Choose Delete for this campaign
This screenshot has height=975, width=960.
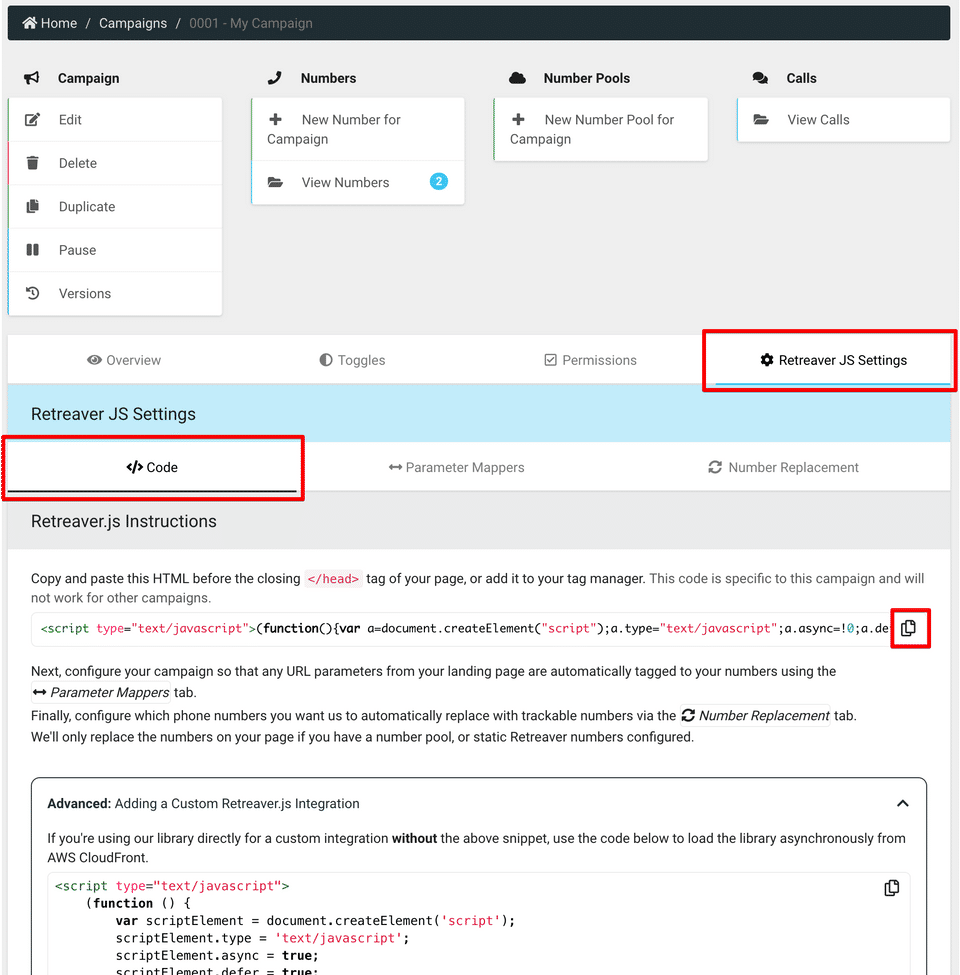point(115,163)
